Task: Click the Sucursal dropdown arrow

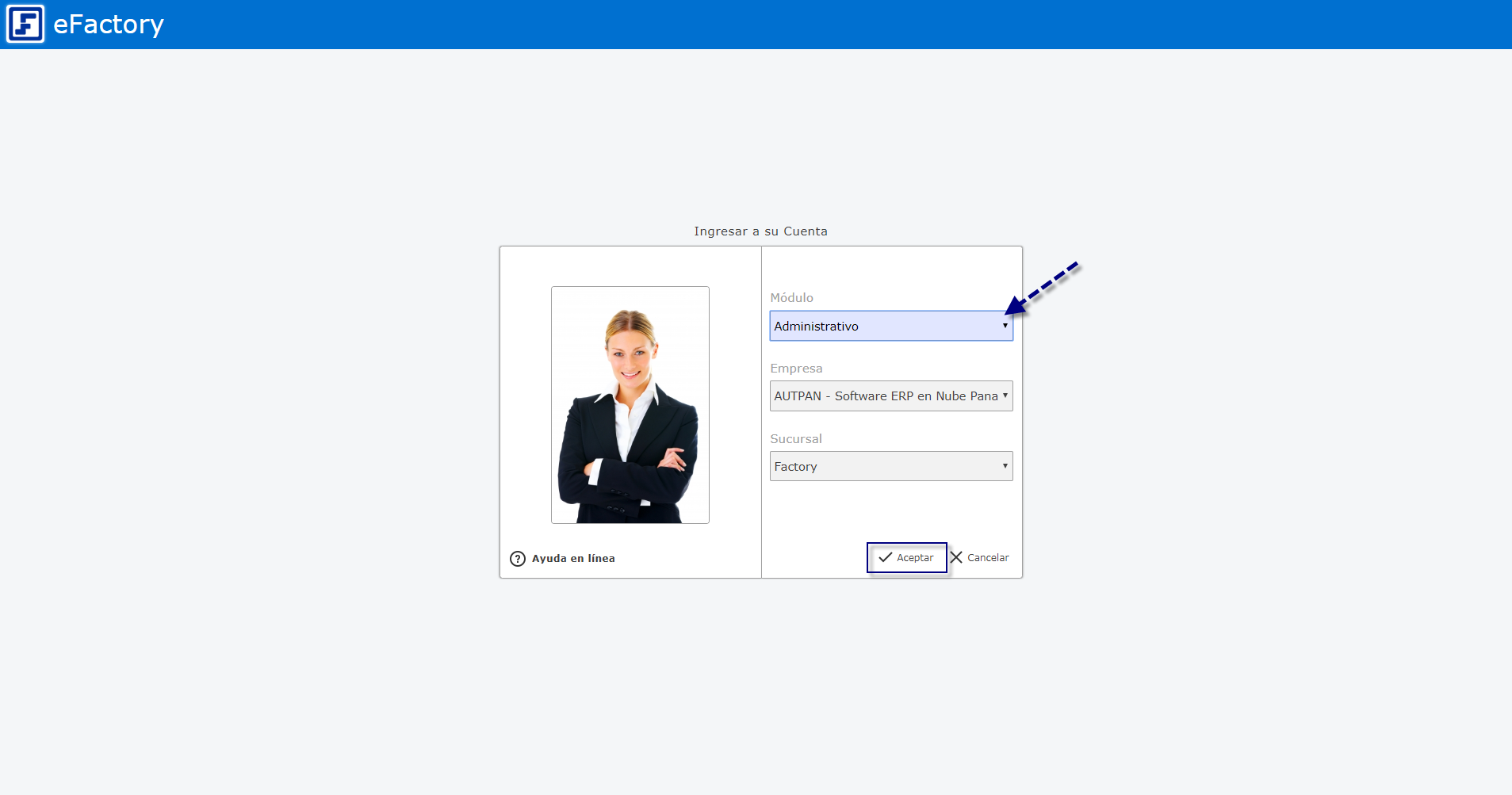Action: click(1005, 466)
